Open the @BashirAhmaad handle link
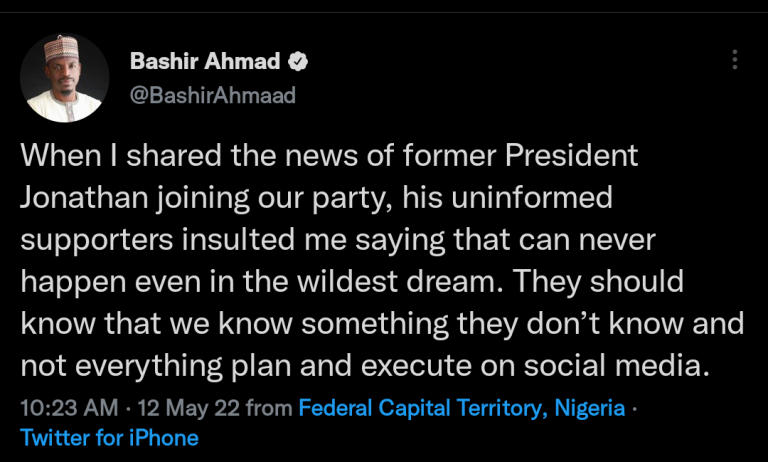This screenshot has width=768, height=462. pyautogui.click(x=213, y=96)
